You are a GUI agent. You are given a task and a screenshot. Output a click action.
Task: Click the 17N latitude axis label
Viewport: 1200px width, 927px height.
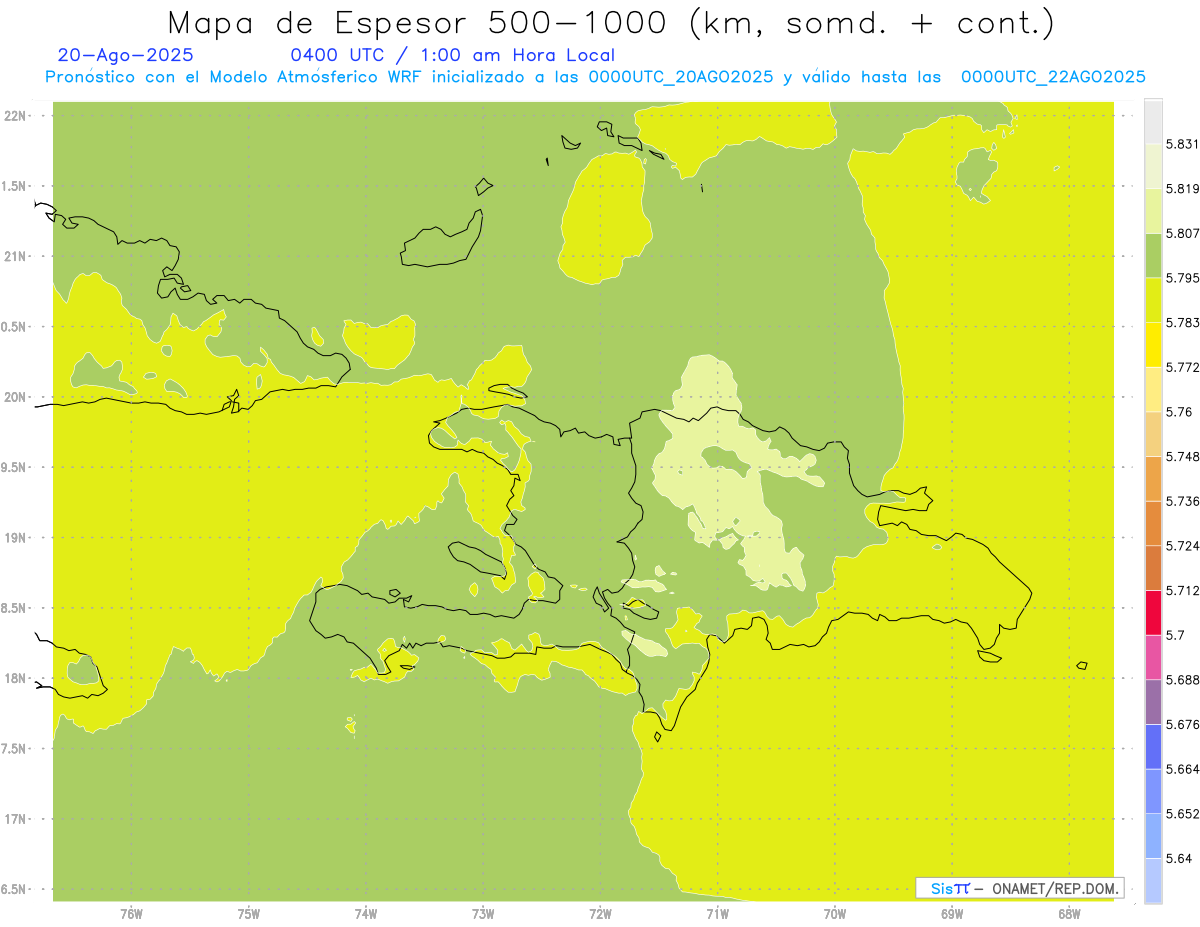pos(14,819)
